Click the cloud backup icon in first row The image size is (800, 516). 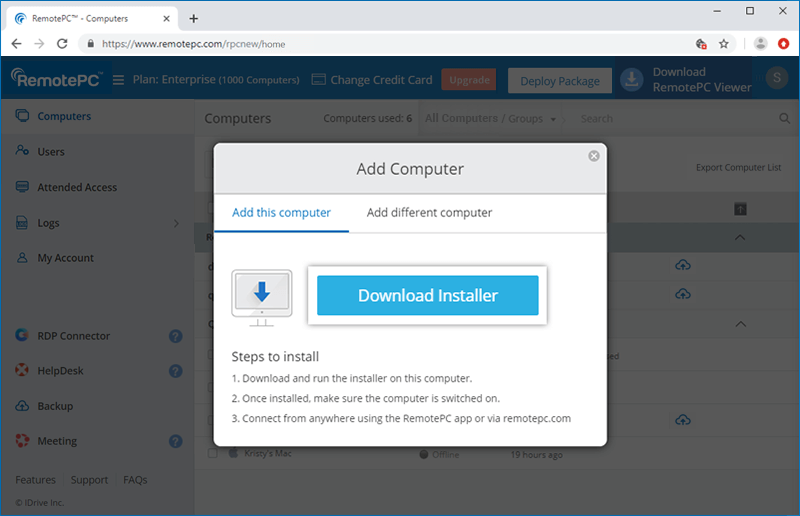683,265
